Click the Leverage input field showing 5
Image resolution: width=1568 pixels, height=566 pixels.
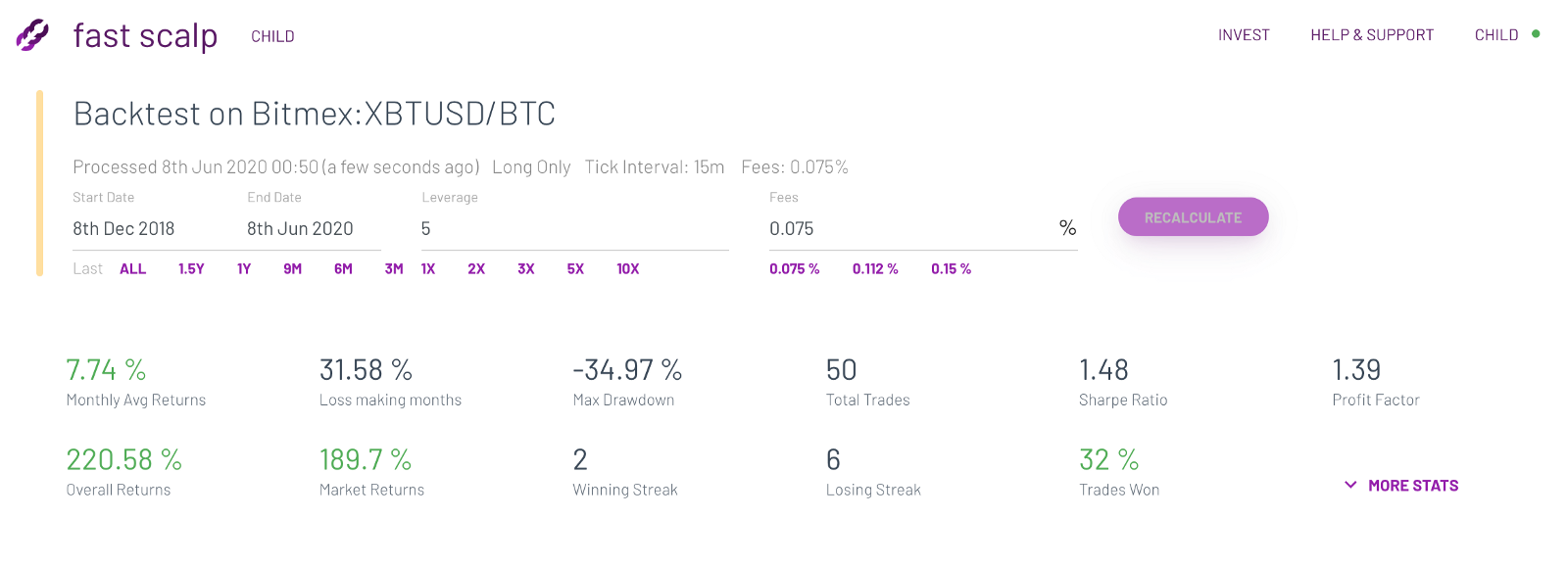pyautogui.click(x=490, y=228)
